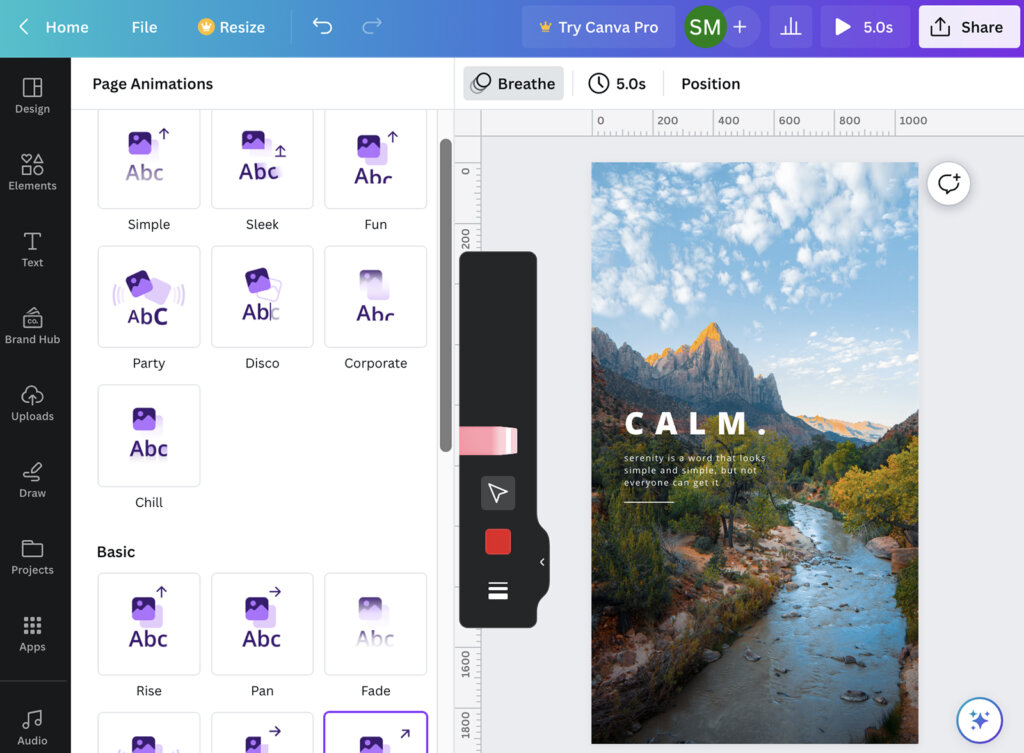1024x753 pixels.
Task: Open the Position panel
Action: [x=710, y=83]
